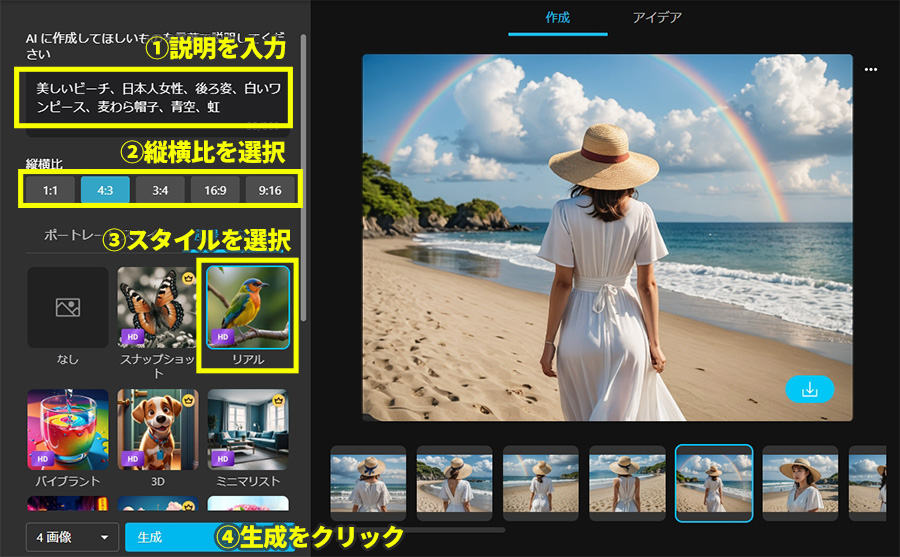Choose the ミニマリスト living room style
Image resolution: width=900 pixels, height=557 pixels.
[248, 429]
